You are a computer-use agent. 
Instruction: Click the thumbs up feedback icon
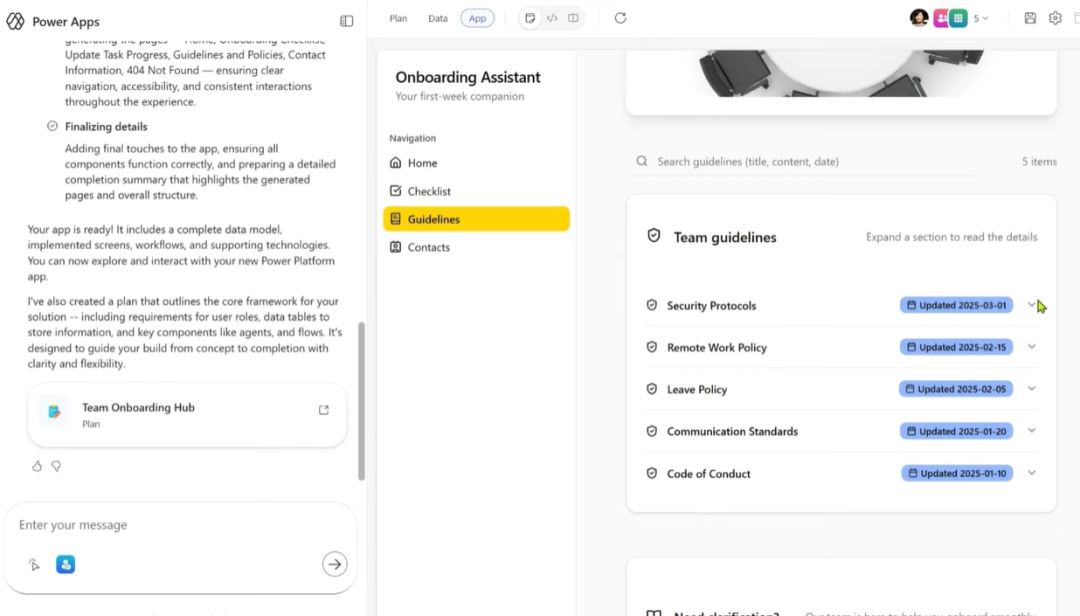(37, 466)
